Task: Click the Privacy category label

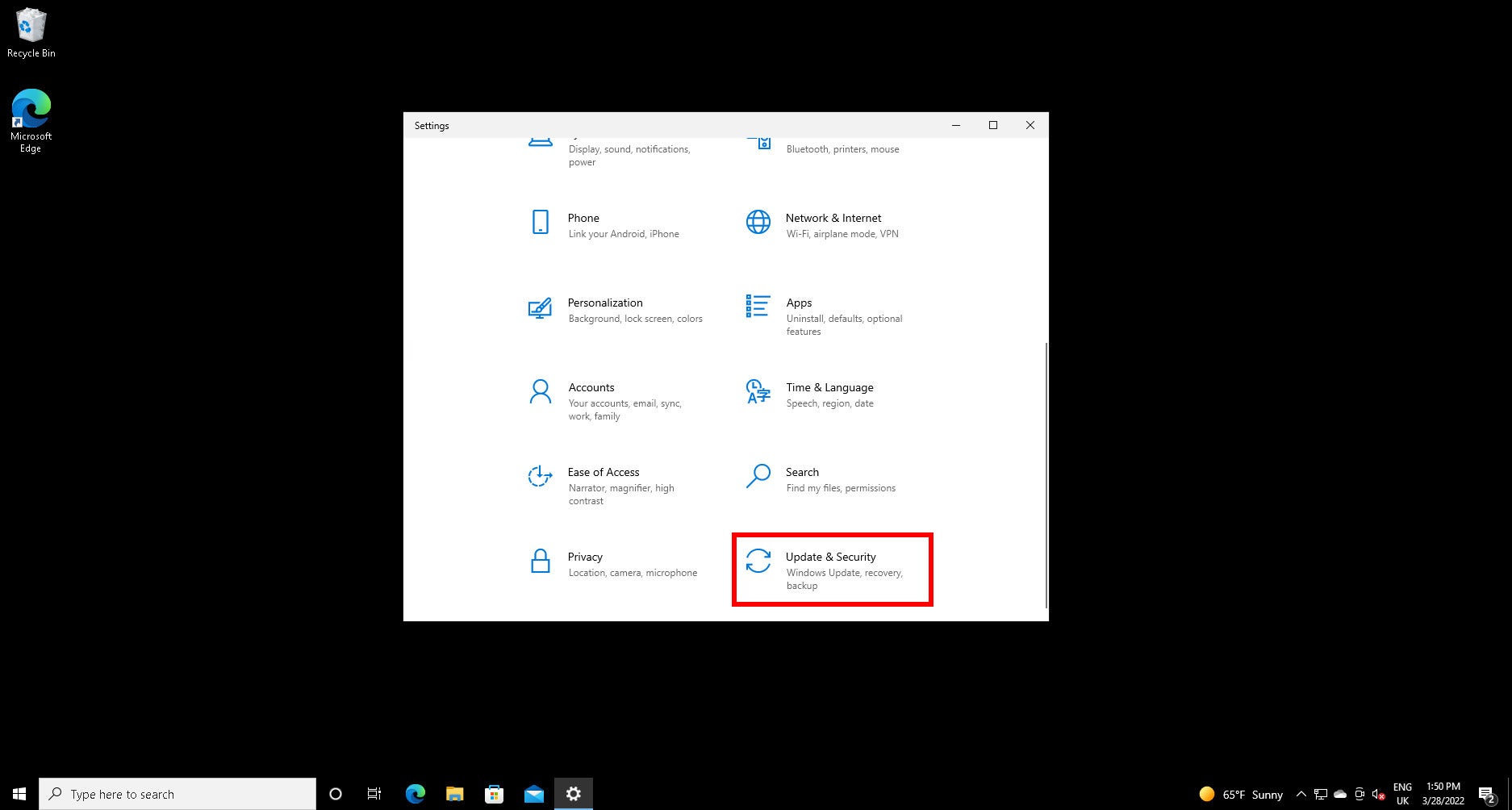Action: point(585,557)
